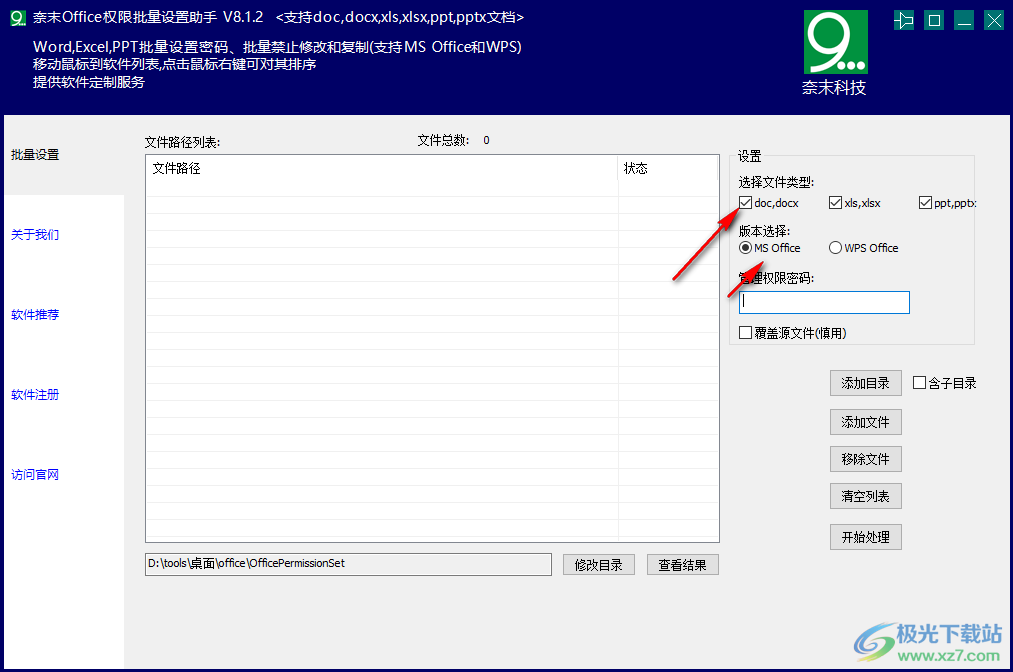Screen dimensions: 1013x672
Task: Click the 添加文件 button
Action: [x=866, y=423]
